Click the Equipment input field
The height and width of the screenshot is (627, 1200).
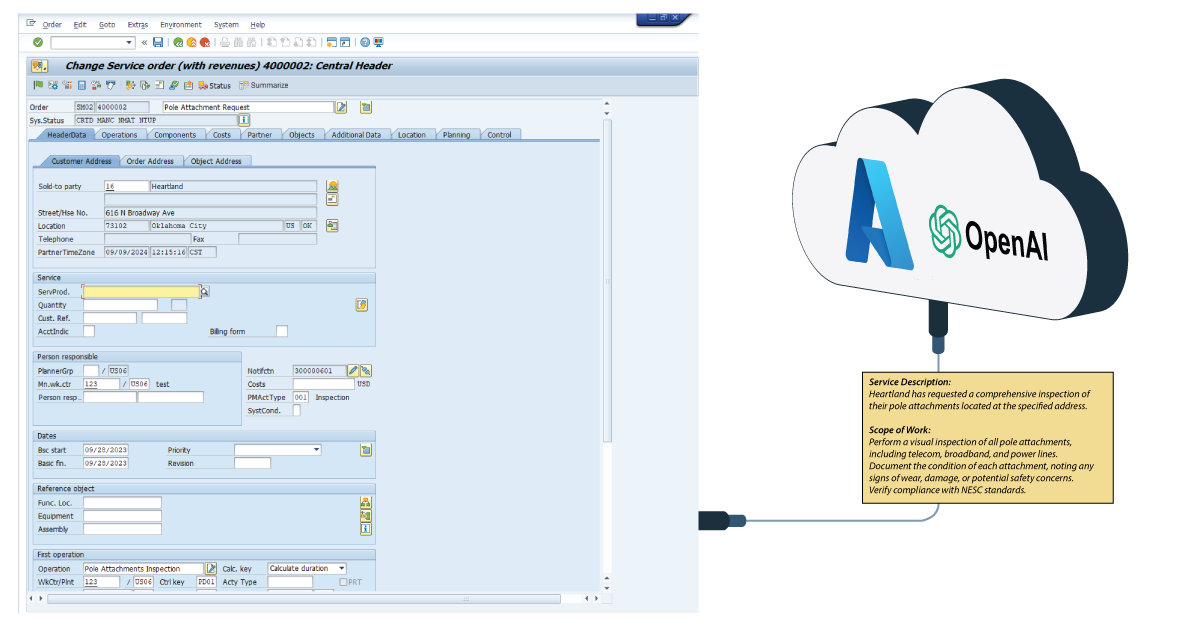point(122,516)
